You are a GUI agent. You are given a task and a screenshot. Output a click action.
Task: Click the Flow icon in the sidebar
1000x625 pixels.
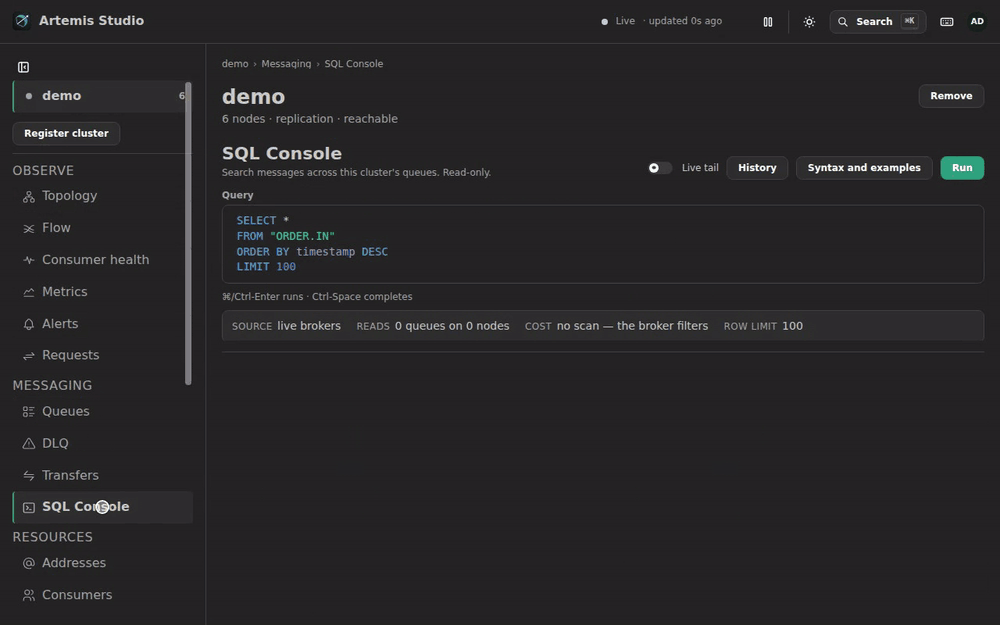tap(29, 228)
